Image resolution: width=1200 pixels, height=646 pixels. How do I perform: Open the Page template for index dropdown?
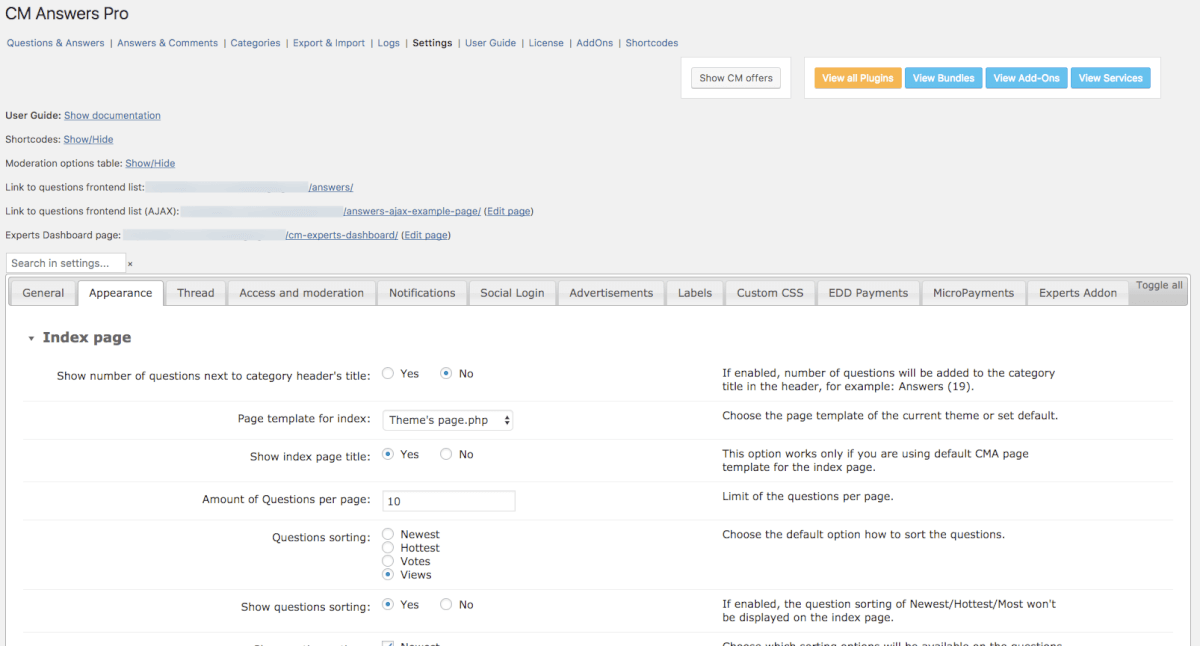[x=448, y=420]
